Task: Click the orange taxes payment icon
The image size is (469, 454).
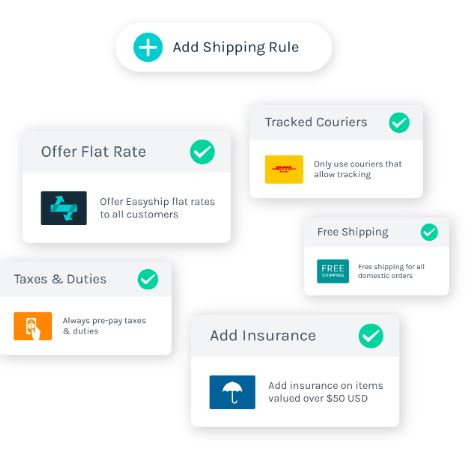Action: [x=33, y=326]
